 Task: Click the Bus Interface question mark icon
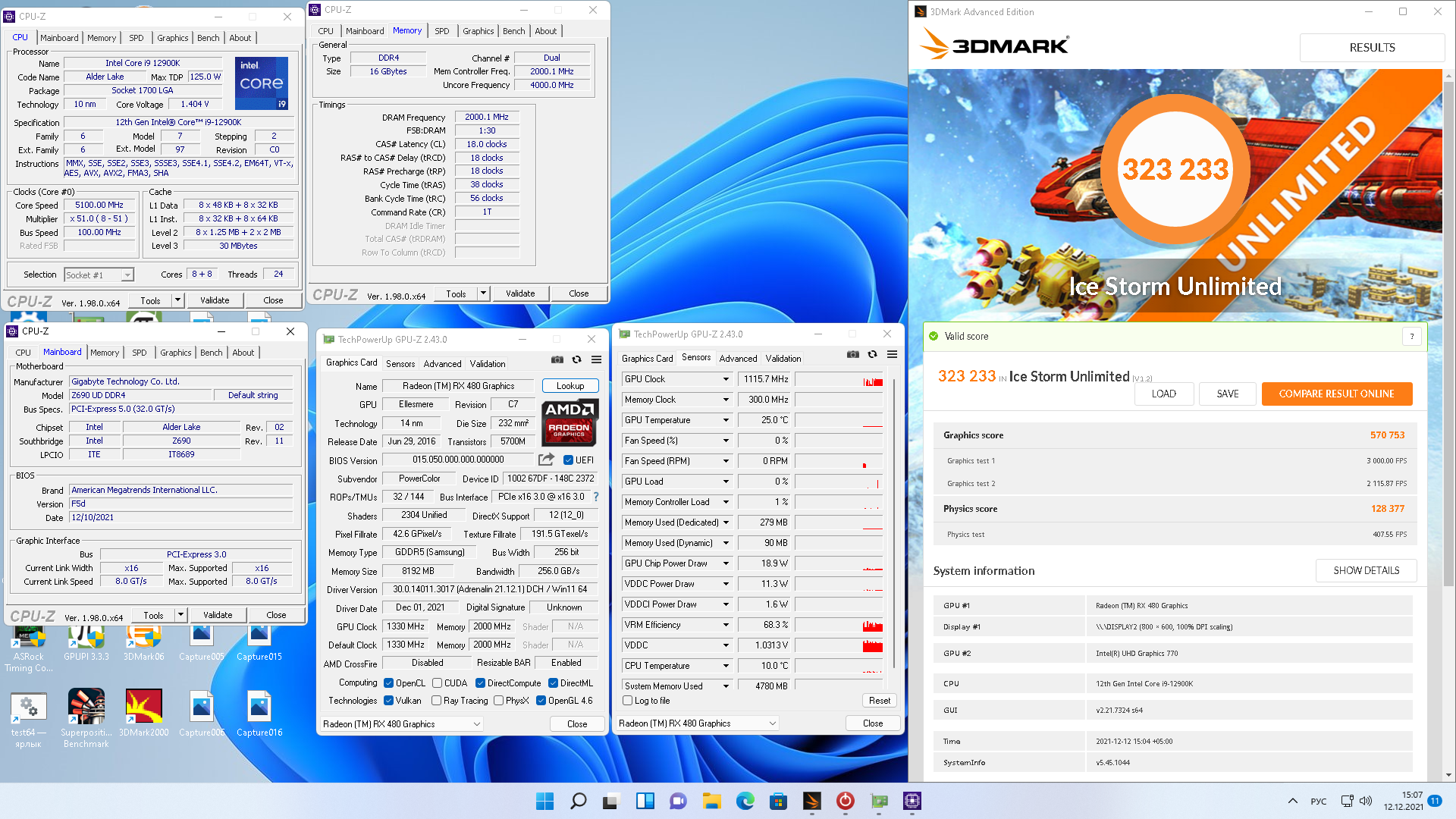tap(596, 497)
